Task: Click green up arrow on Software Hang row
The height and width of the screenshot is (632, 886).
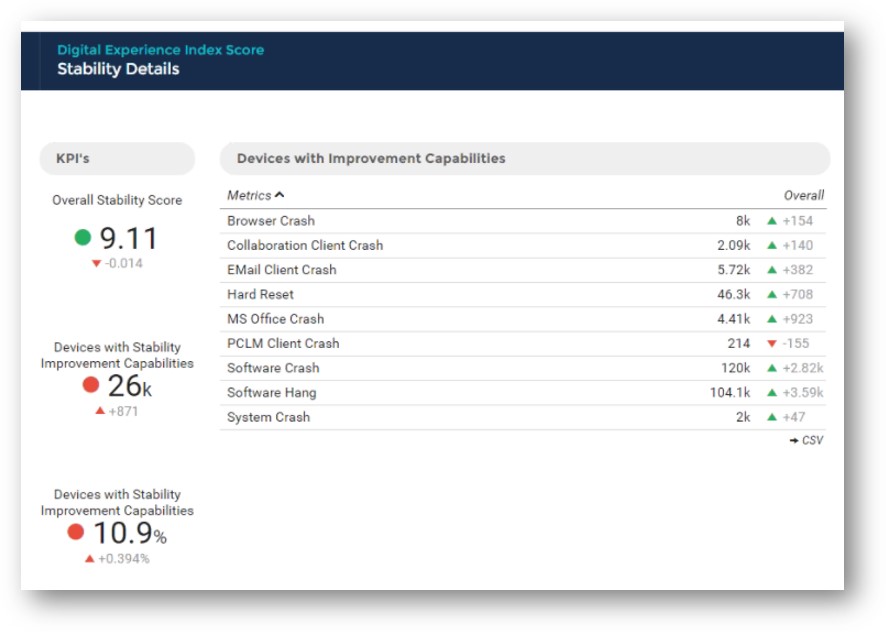Action: coord(771,393)
